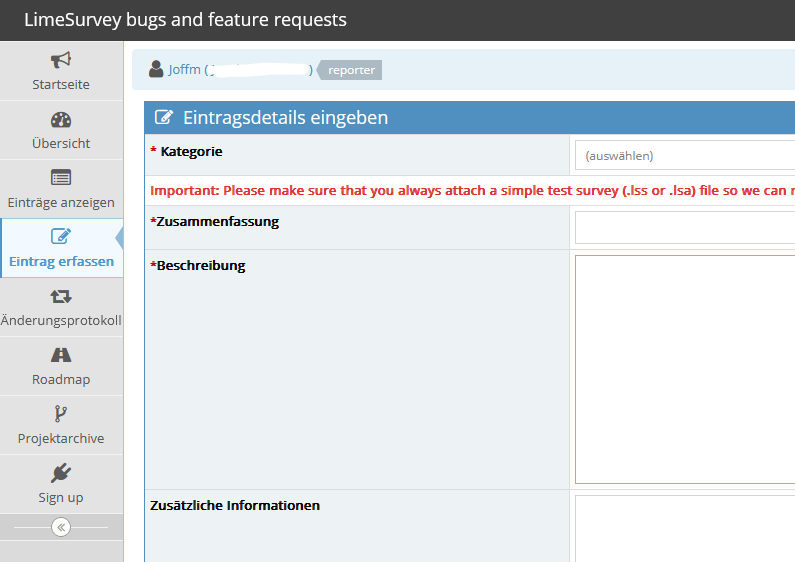Select the Roadmap menu label
The image size is (795, 562).
pos(61,379)
